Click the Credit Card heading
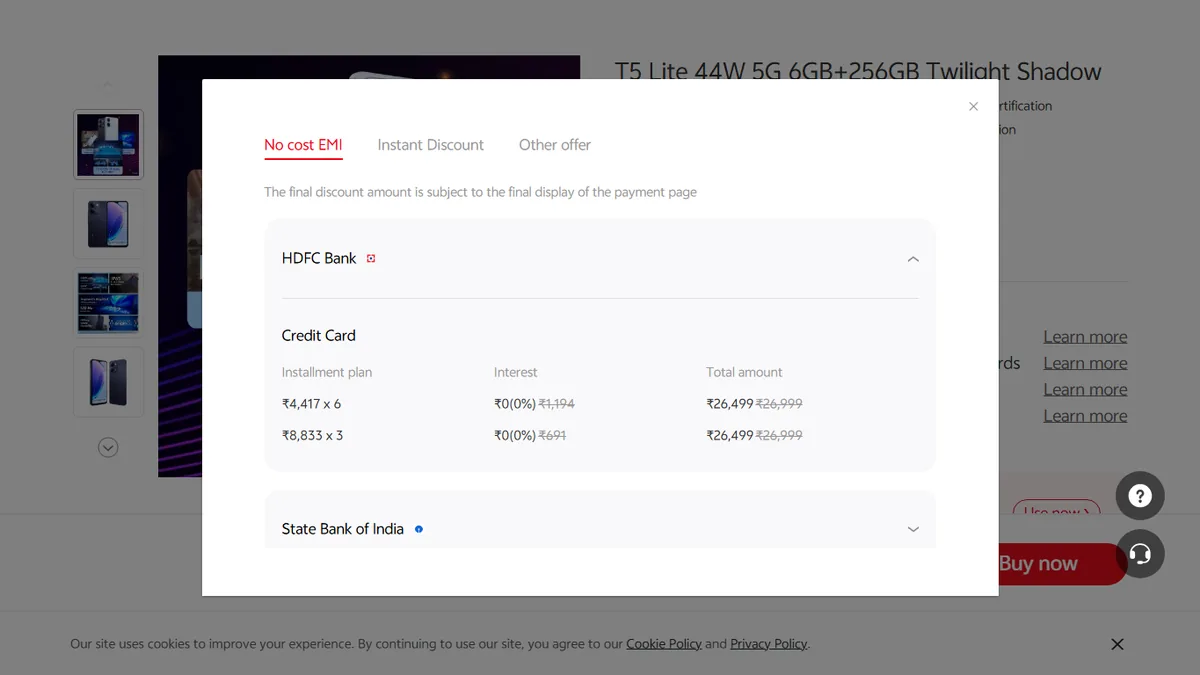The image size is (1200, 675). pyautogui.click(x=318, y=336)
